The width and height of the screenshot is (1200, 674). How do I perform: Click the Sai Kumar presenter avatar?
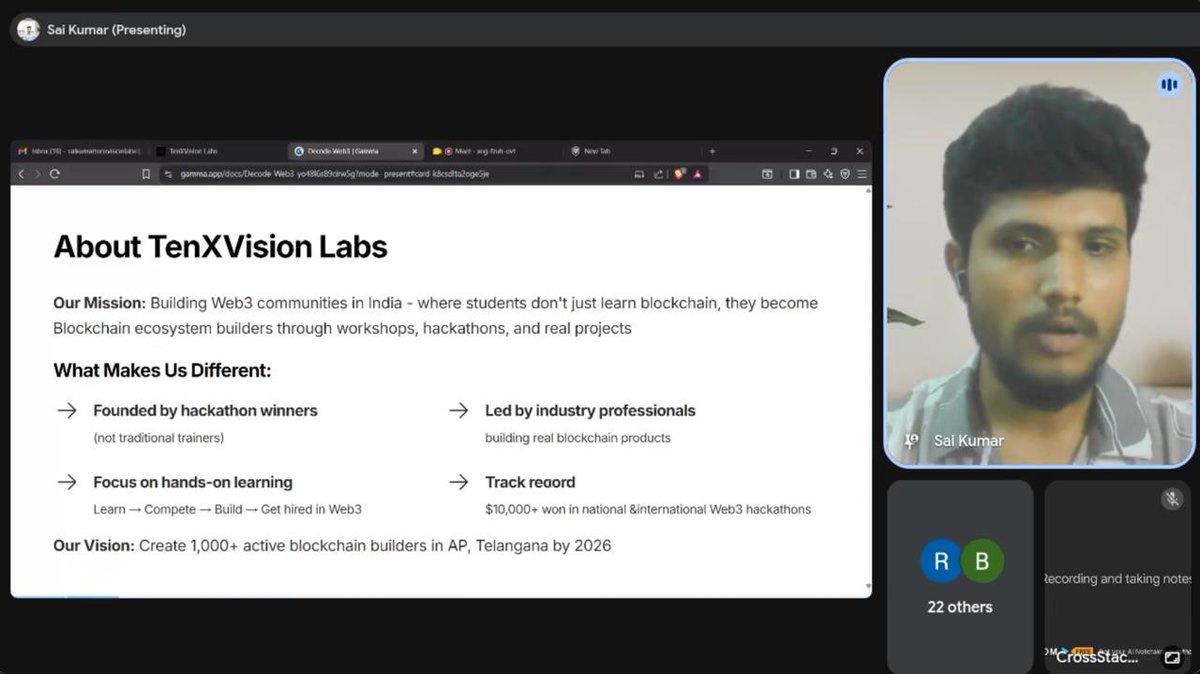point(28,29)
